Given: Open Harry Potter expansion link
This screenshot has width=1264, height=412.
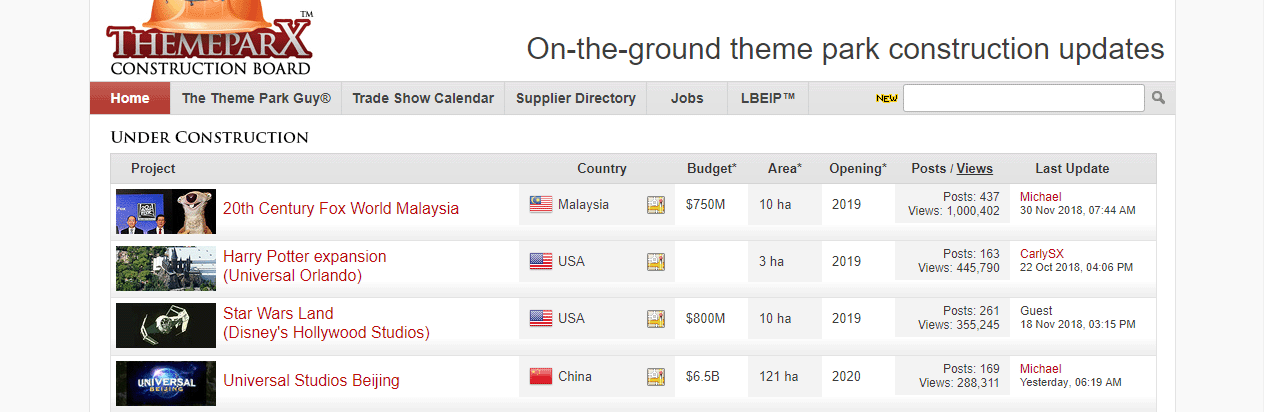Looking at the screenshot, I should click(304, 266).
